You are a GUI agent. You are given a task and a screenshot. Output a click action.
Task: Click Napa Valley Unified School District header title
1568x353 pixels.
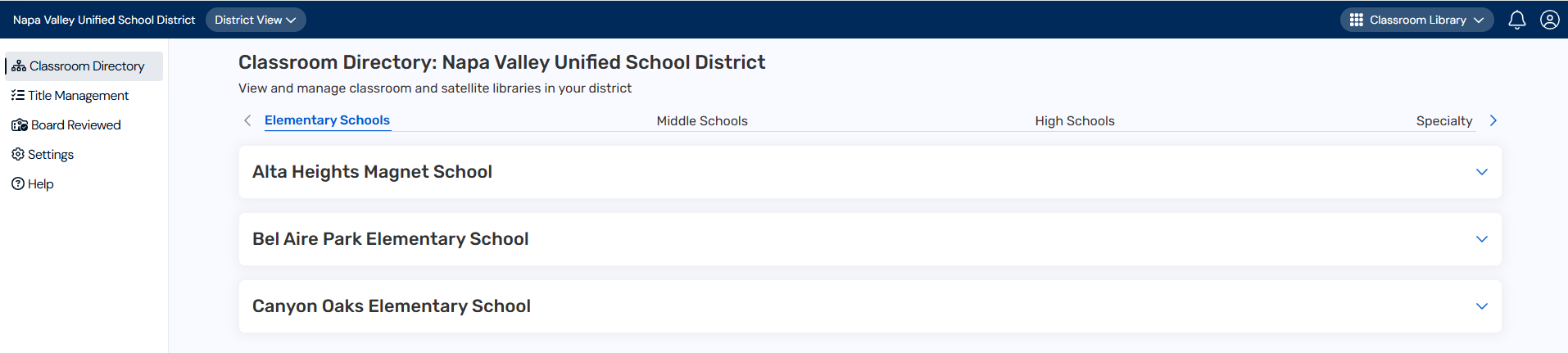click(104, 20)
